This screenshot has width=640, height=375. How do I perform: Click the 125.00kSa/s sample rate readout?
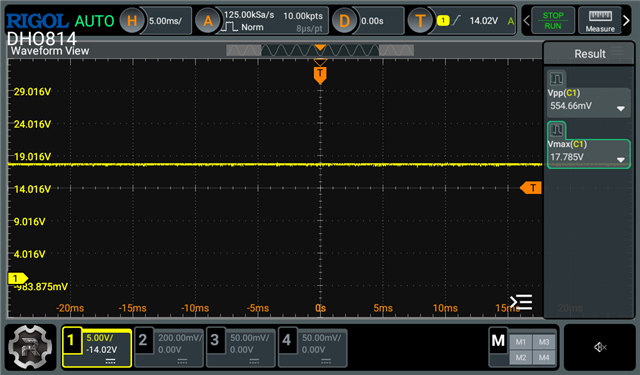pos(249,15)
